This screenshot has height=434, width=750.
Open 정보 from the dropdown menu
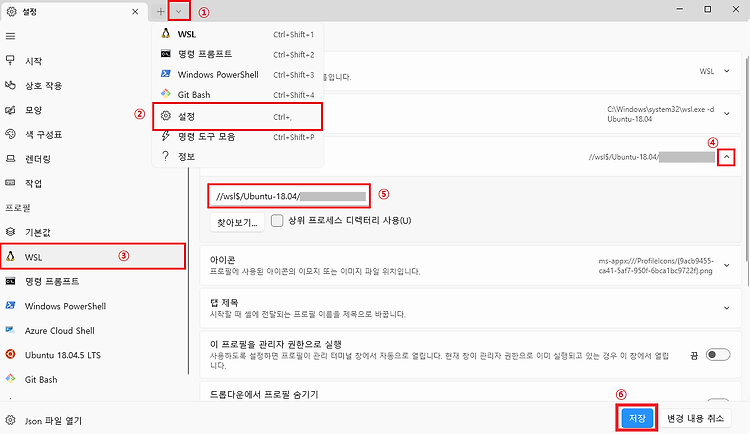click(x=238, y=156)
